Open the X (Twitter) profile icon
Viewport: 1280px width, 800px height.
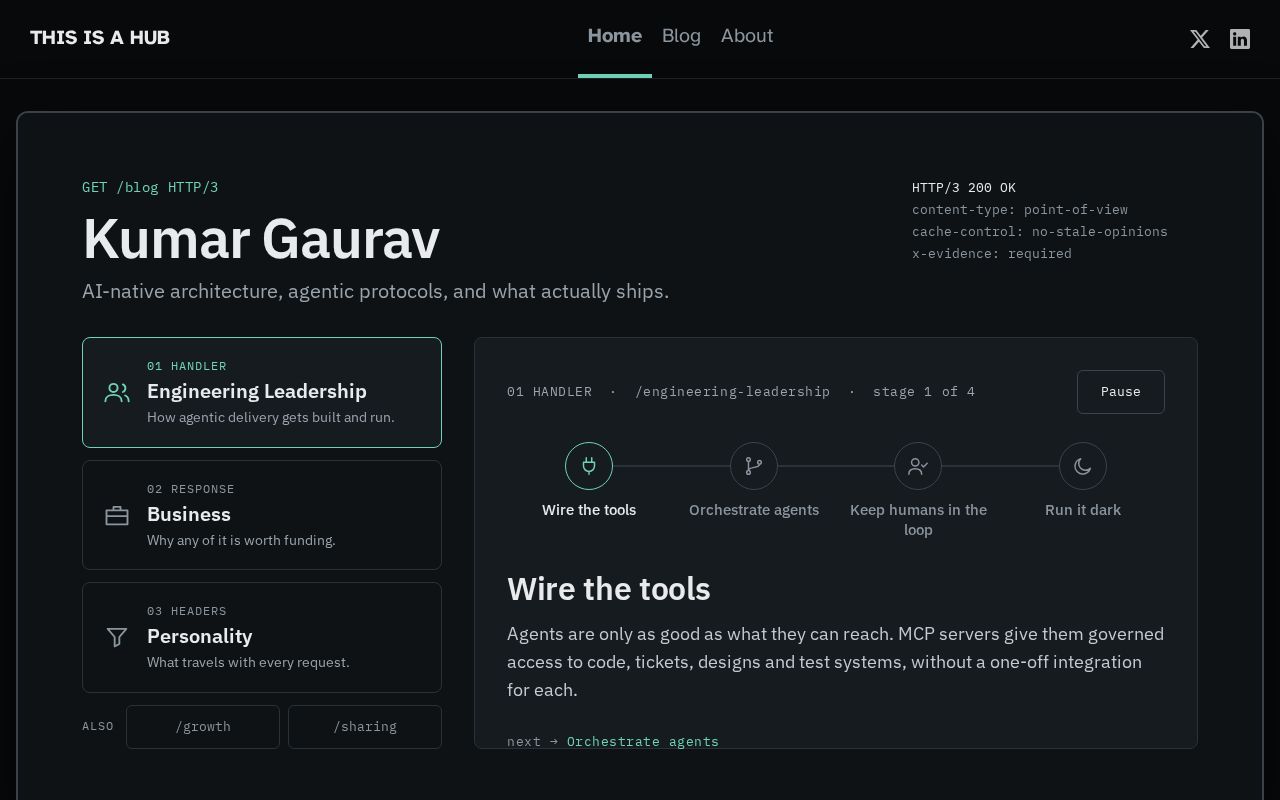pyautogui.click(x=1200, y=39)
